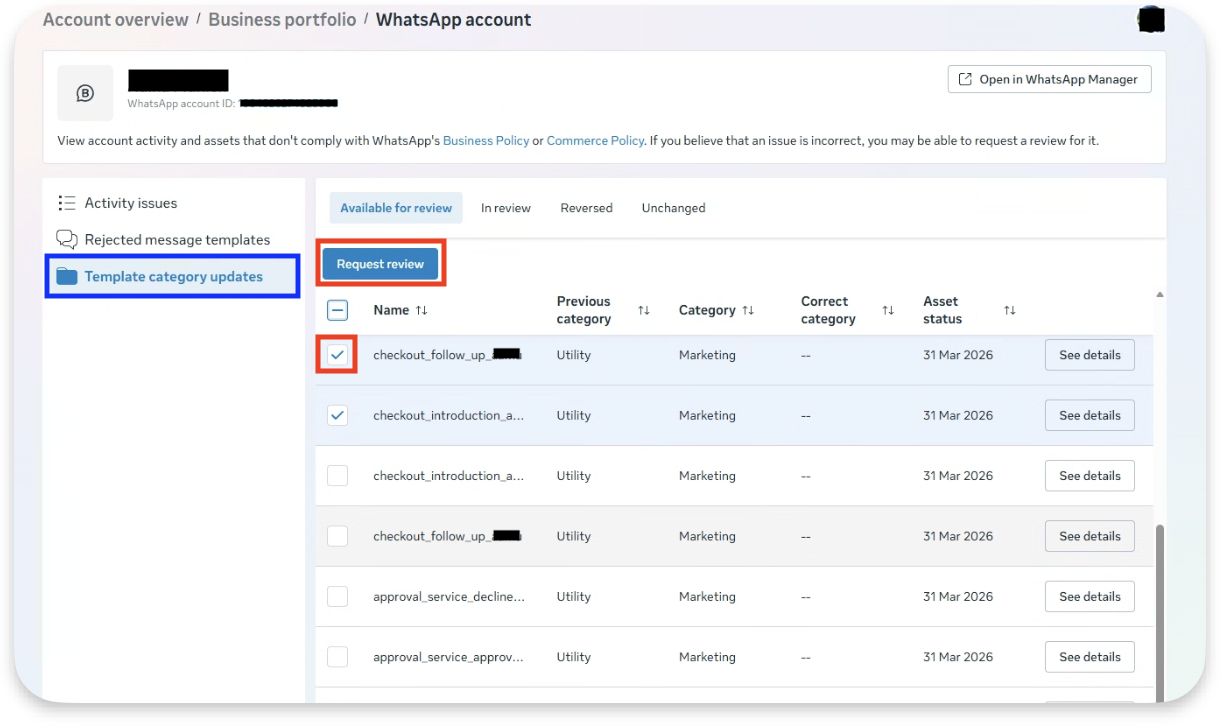Switch to the Available for review tab
The width and height of the screenshot is (1220, 727).
[x=396, y=208]
